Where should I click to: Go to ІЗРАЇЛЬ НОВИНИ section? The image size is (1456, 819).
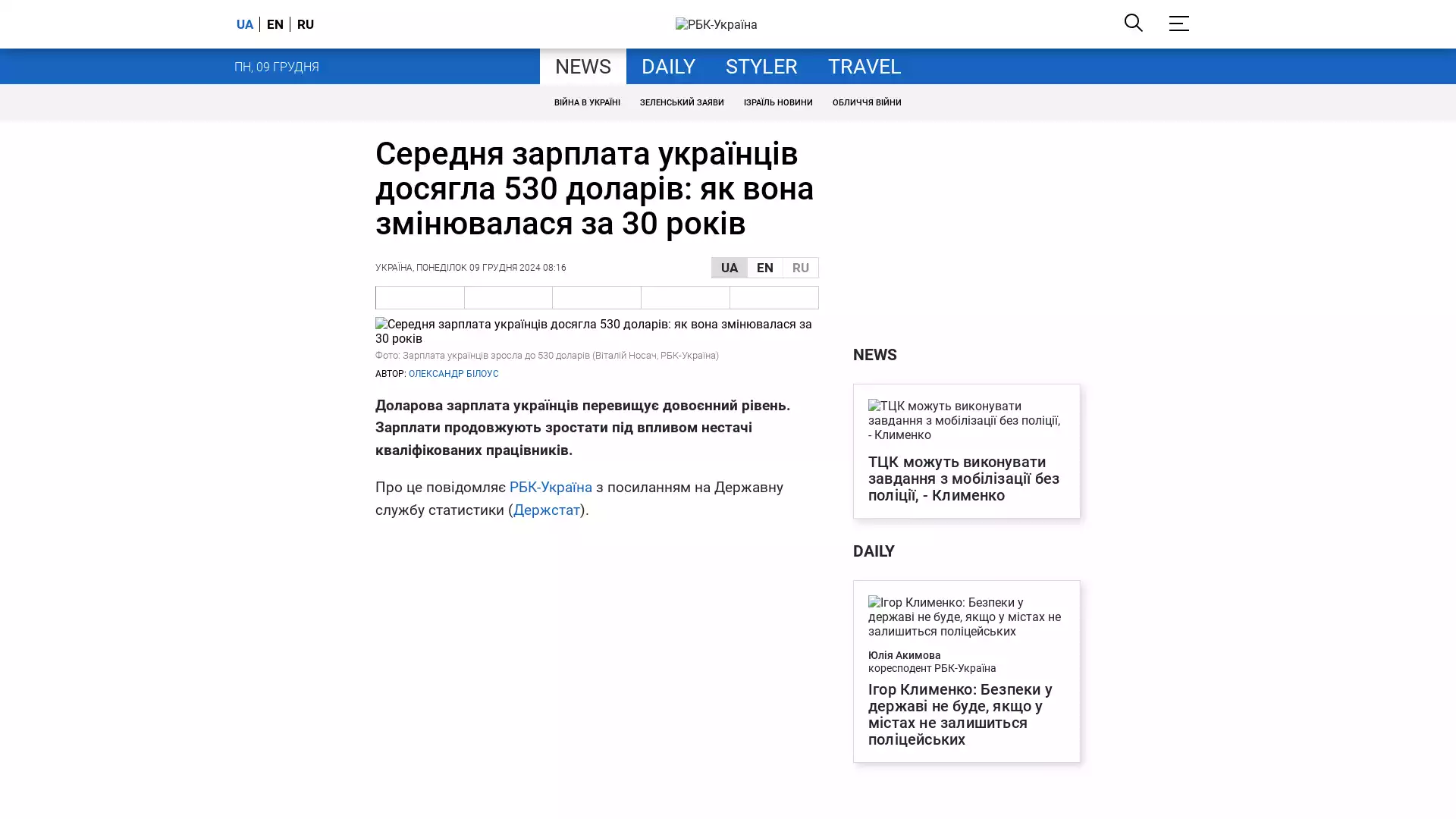point(778,102)
